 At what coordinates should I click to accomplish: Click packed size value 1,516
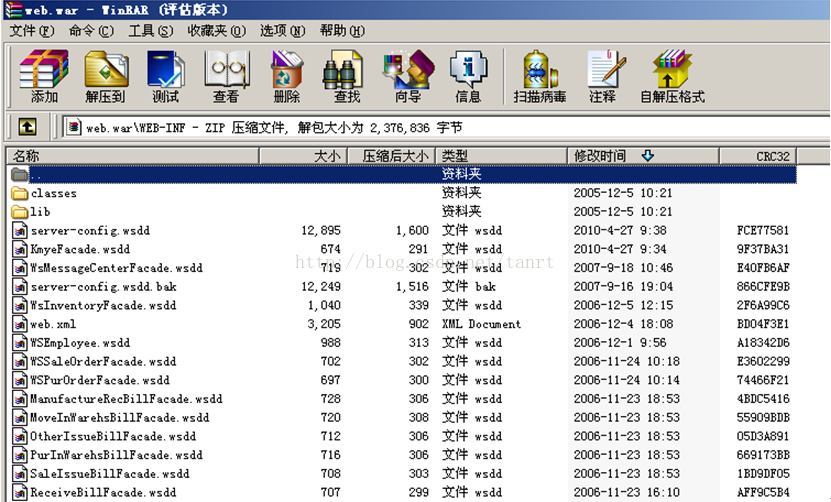pyautogui.click(x=412, y=287)
